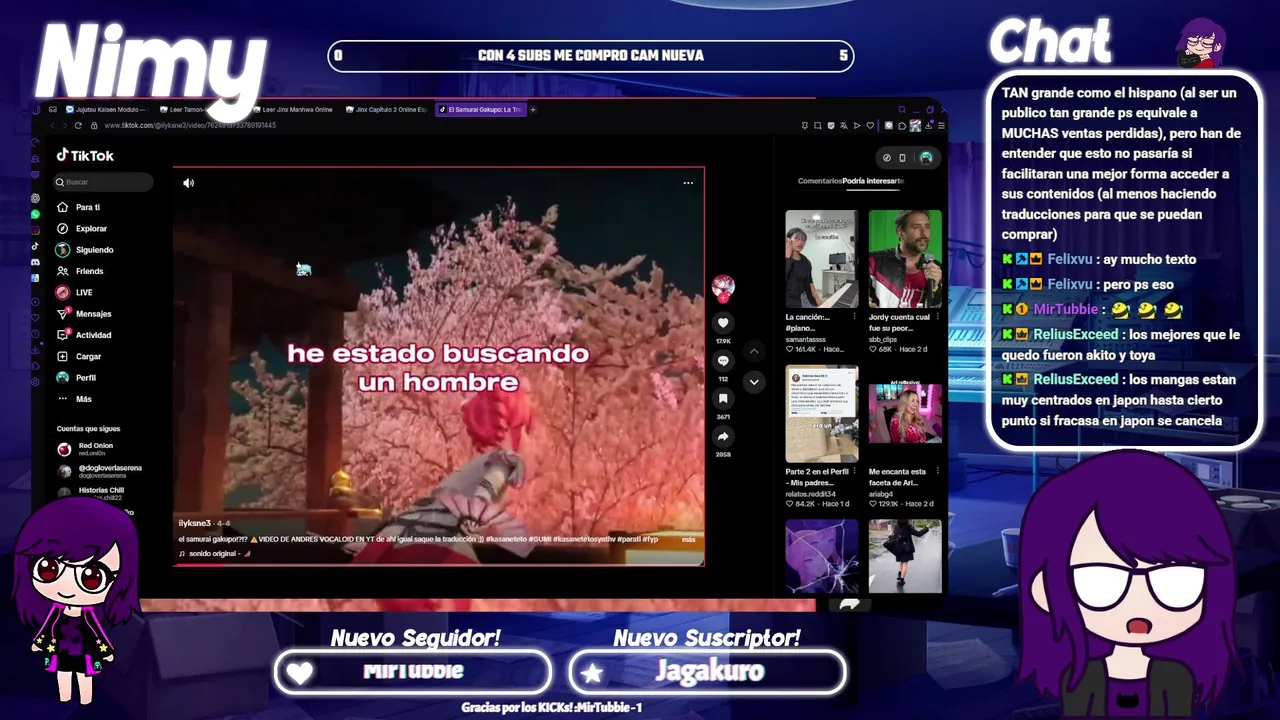This screenshot has height=720, width=1280.
Task: Open Mensajes in TikTok navigation
Action: (93, 314)
